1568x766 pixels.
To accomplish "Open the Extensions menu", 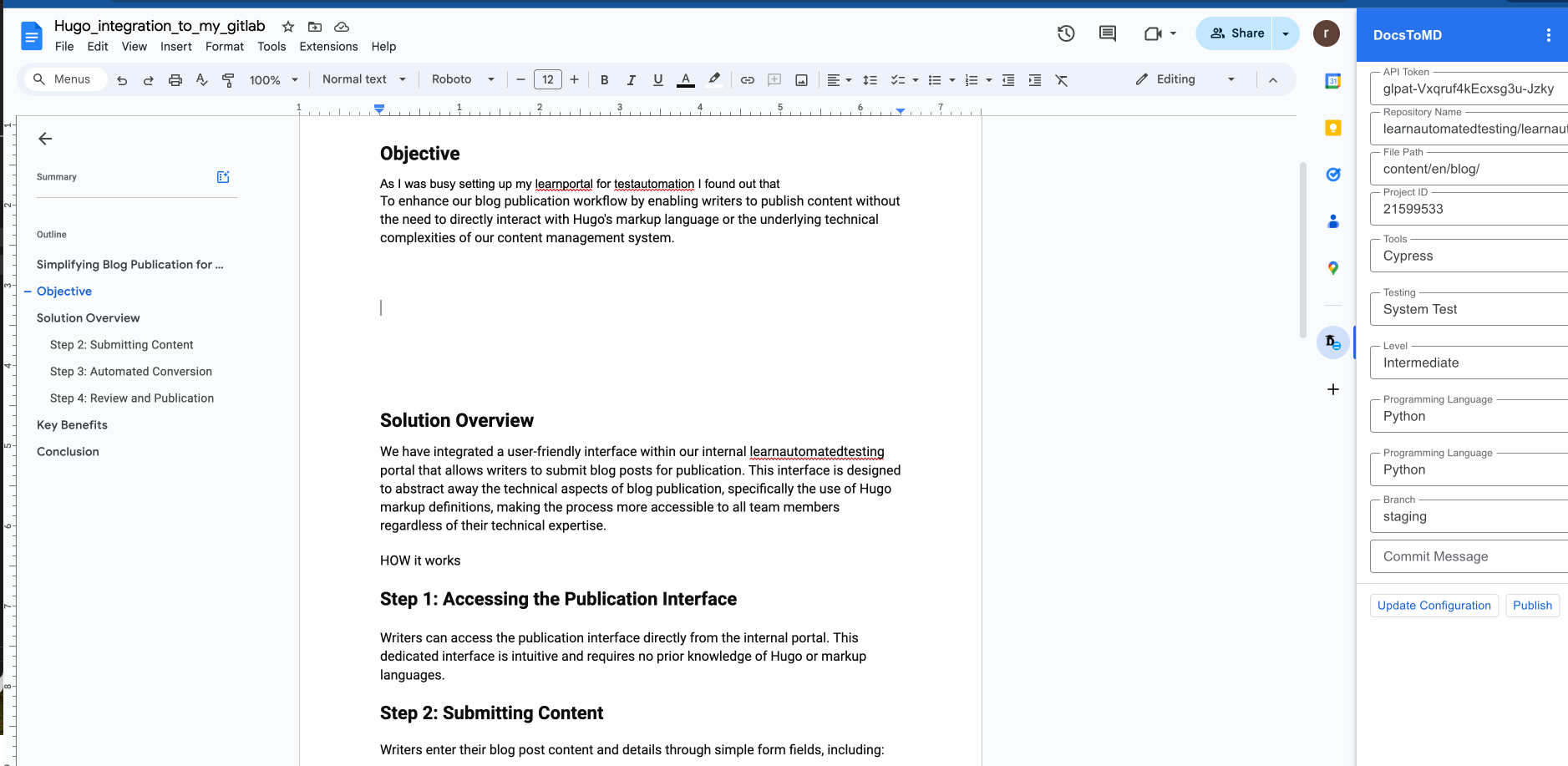I will (x=328, y=47).
